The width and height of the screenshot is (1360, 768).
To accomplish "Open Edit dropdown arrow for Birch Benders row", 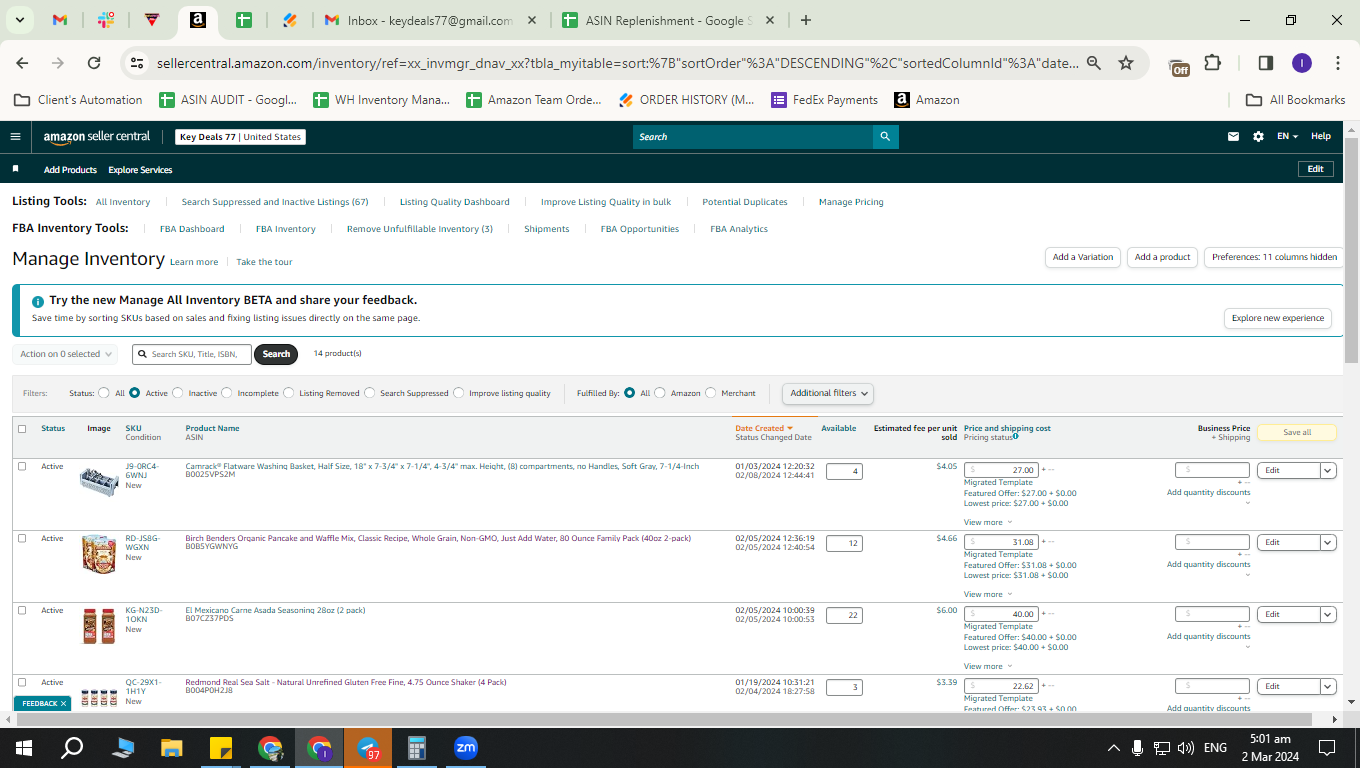I will click(1328, 543).
